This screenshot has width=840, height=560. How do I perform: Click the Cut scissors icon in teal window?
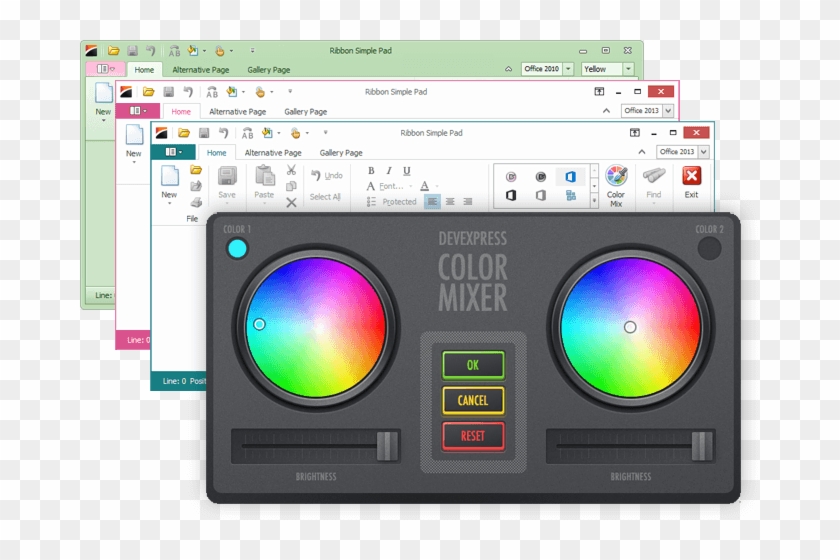(x=291, y=170)
